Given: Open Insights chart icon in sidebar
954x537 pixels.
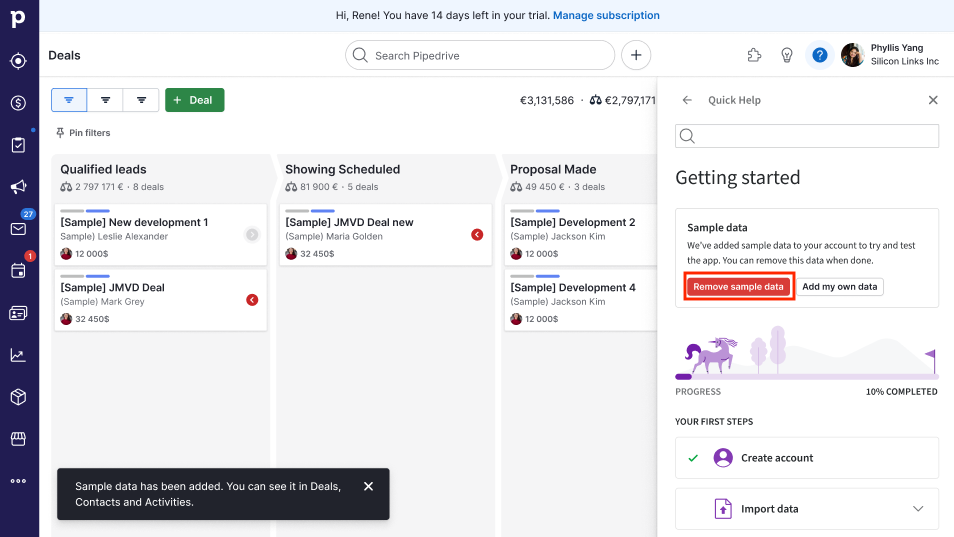Looking at the screenshot, I should [x=18, y=355].
